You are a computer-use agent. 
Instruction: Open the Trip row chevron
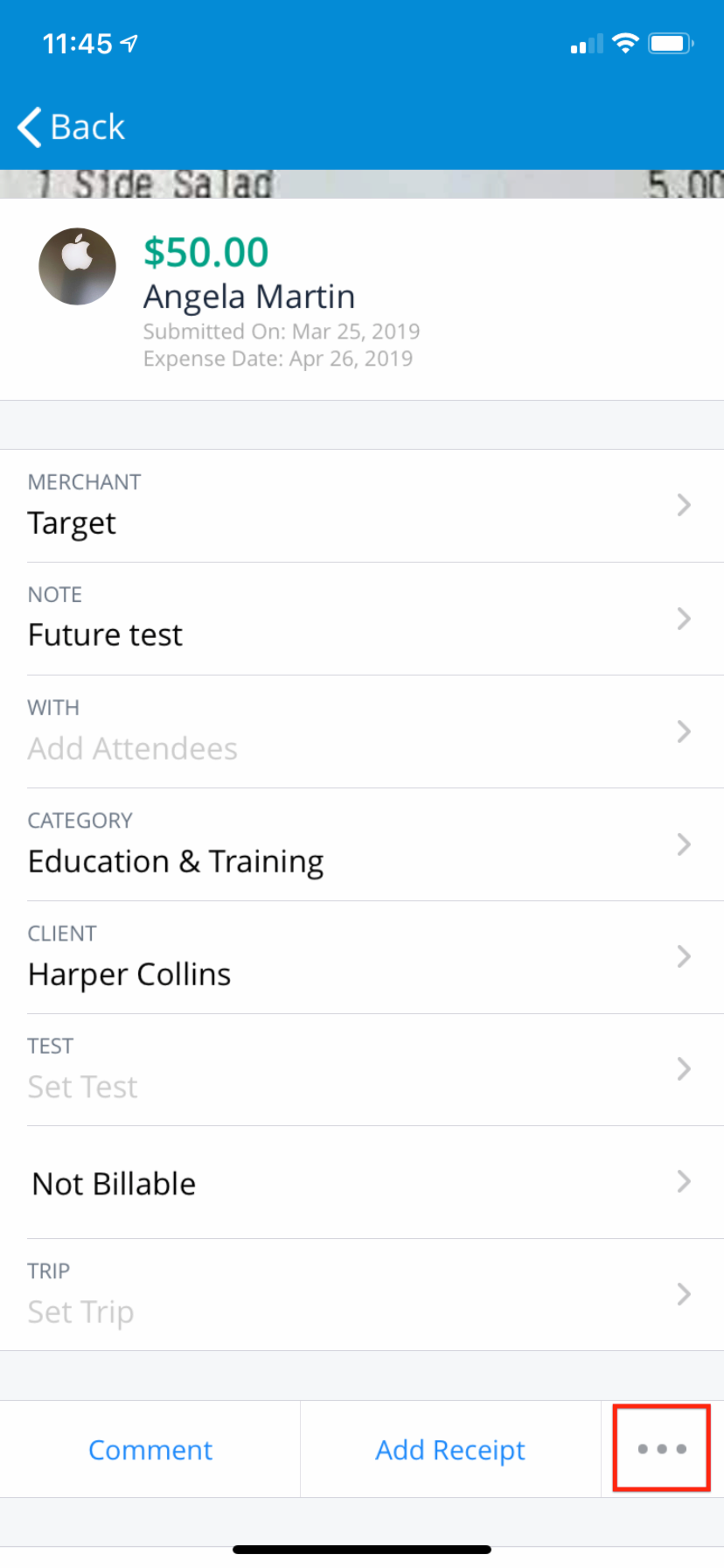(x=684, y=1294)
